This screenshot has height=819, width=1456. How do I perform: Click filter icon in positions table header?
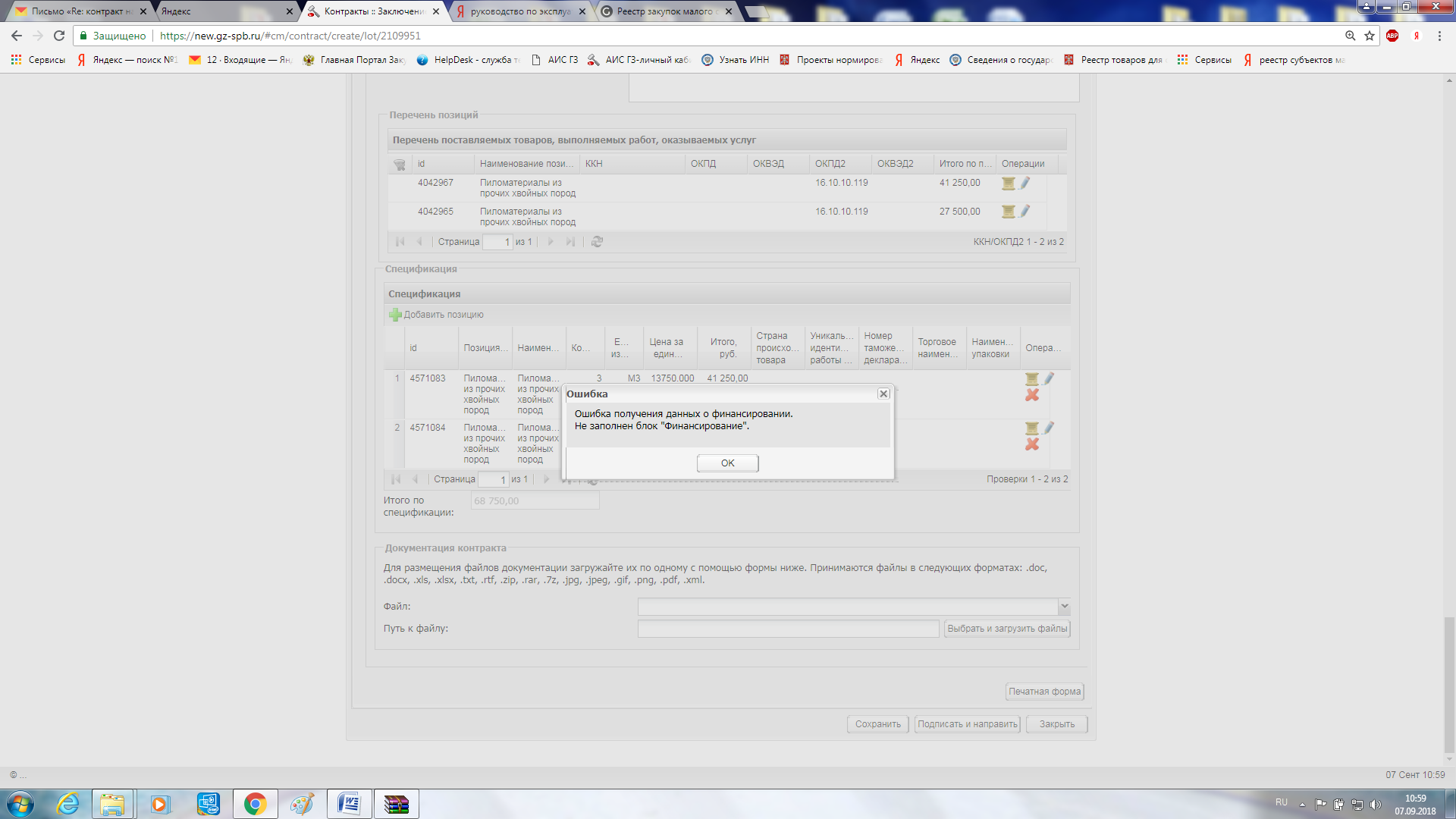(x=400, y=164)
